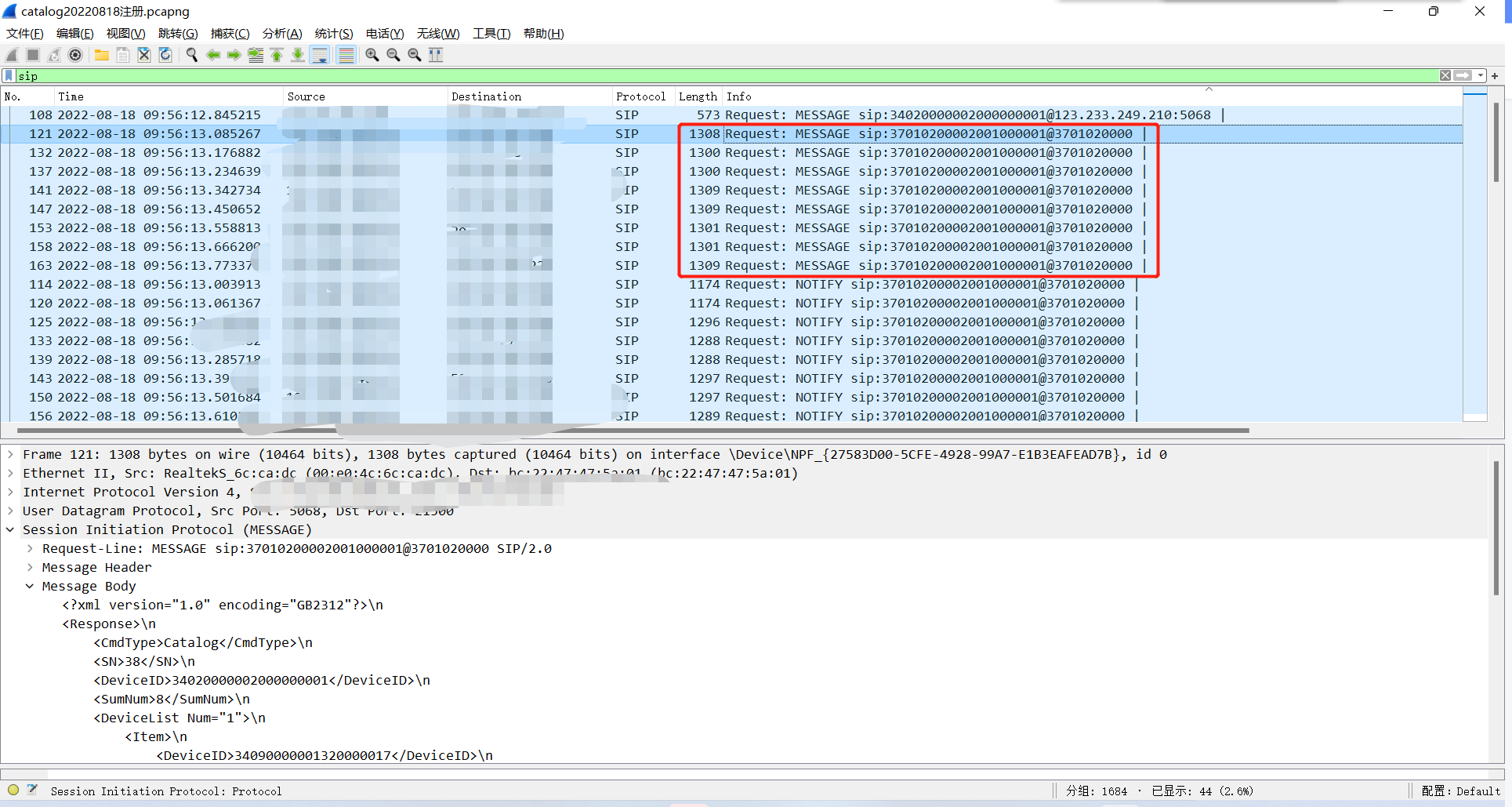
Task: Open the 视图(V) menu
Action: pos(126,34)
